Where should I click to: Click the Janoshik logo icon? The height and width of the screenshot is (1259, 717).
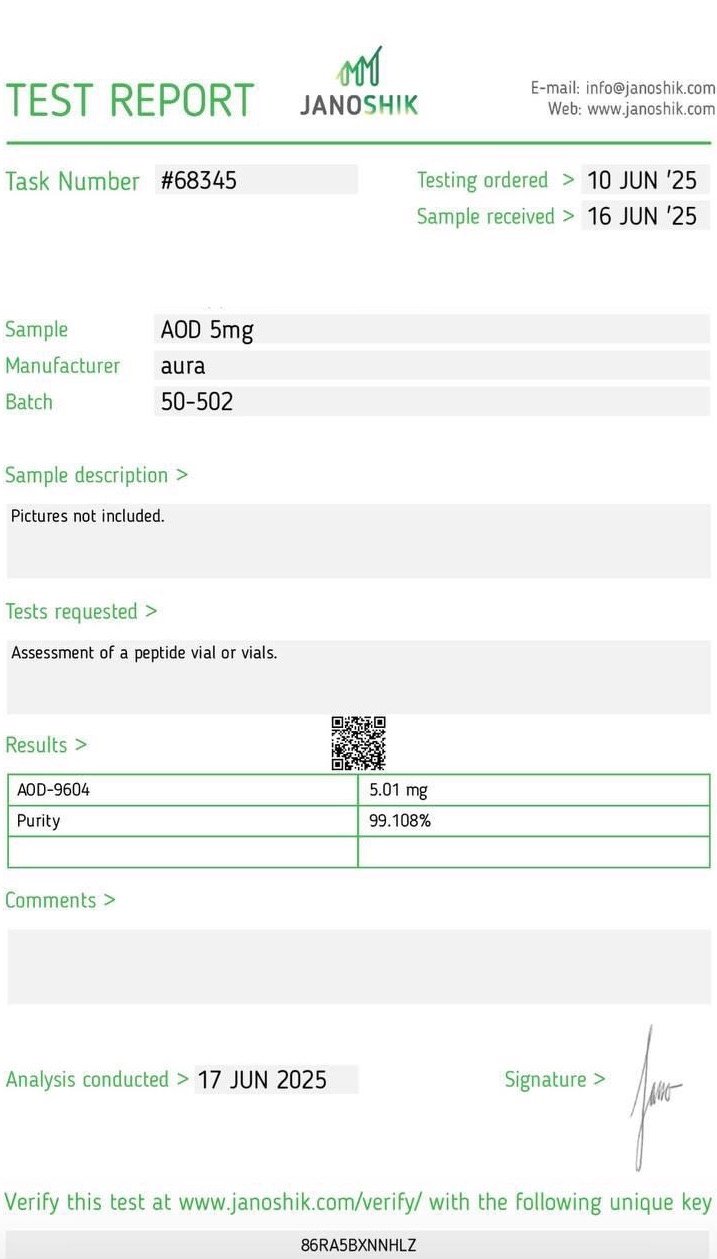358,67
